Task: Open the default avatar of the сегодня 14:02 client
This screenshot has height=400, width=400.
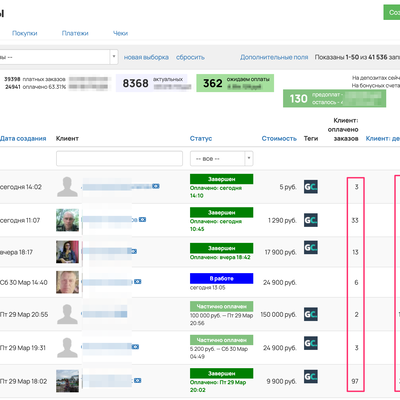Action: (67, 187)
